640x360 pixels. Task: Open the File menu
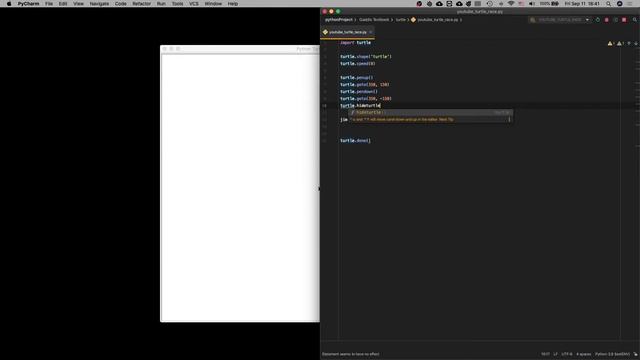[x=49, y=4]
